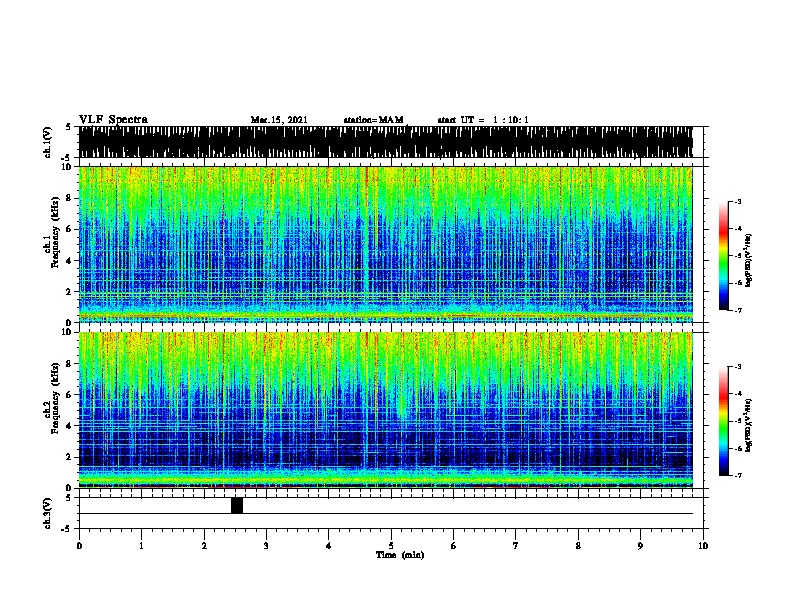
Task: Click the ch.2 colorbar log(PSD) label
Action: pos(749,426)
